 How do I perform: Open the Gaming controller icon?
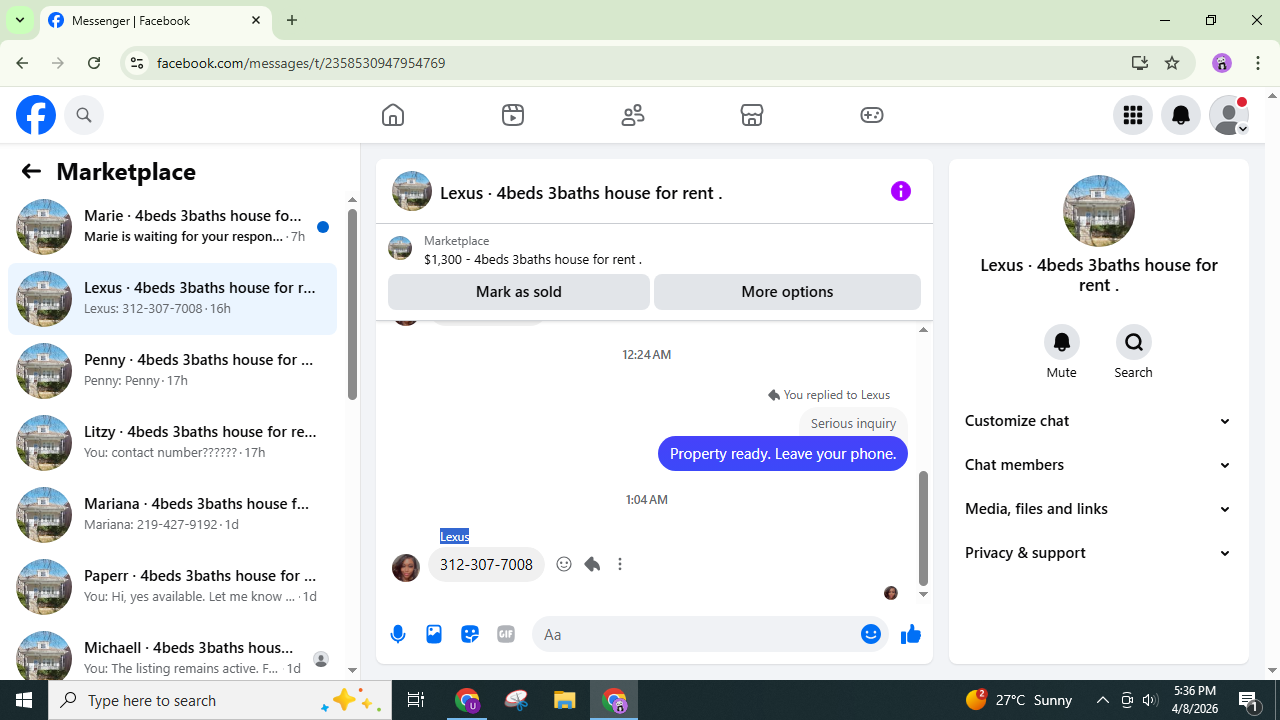click(872, 115)
